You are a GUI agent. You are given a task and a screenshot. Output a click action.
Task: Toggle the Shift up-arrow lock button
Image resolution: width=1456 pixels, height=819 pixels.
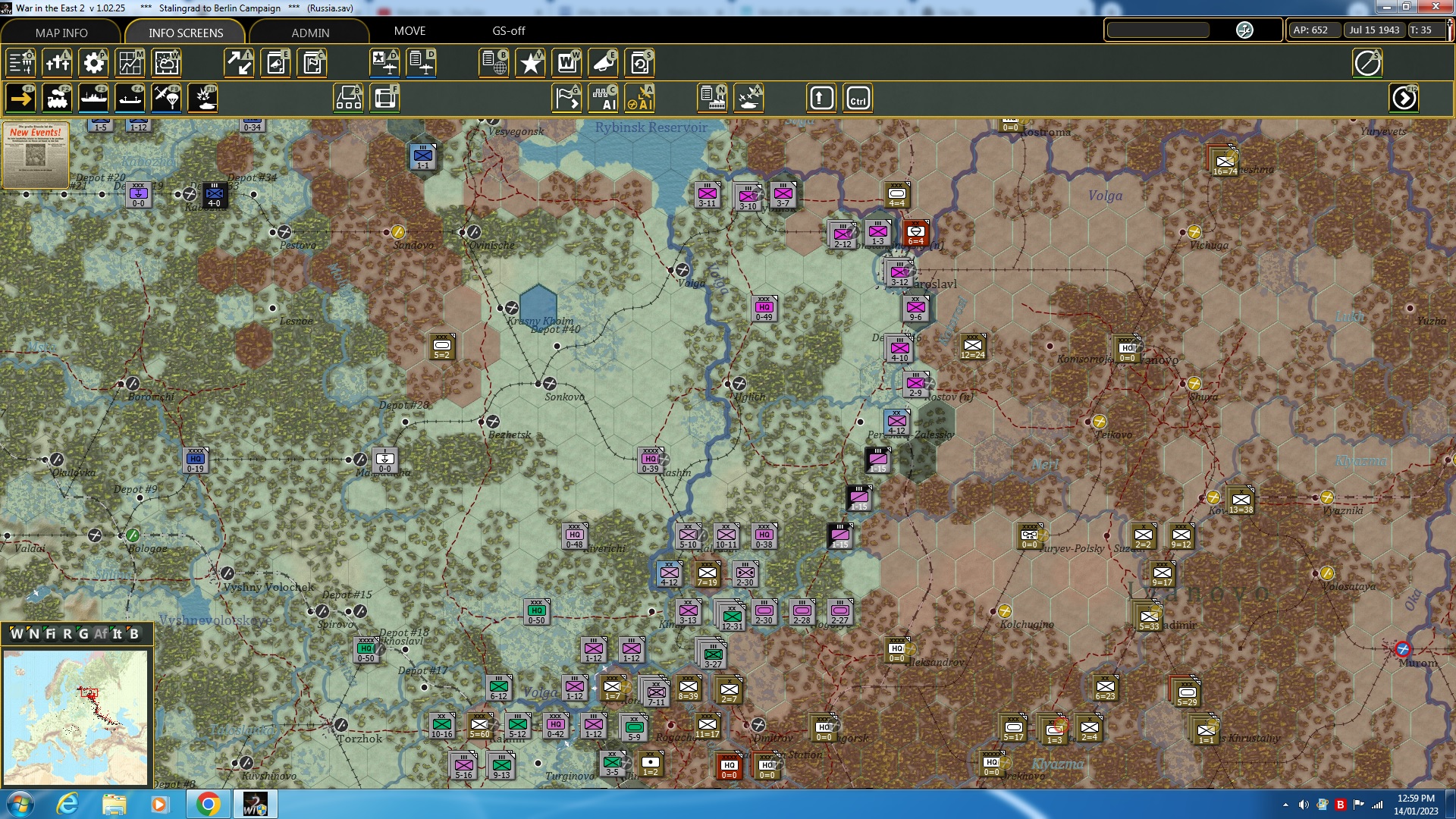[x=821, y=99]
